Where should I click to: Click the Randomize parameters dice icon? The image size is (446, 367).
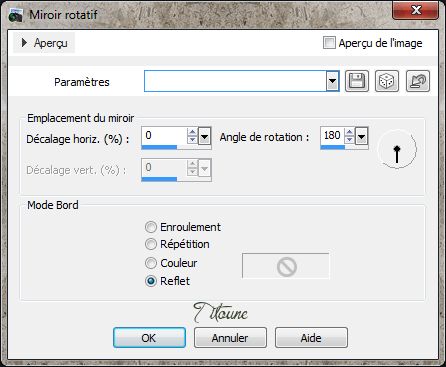tap(387, 81)
